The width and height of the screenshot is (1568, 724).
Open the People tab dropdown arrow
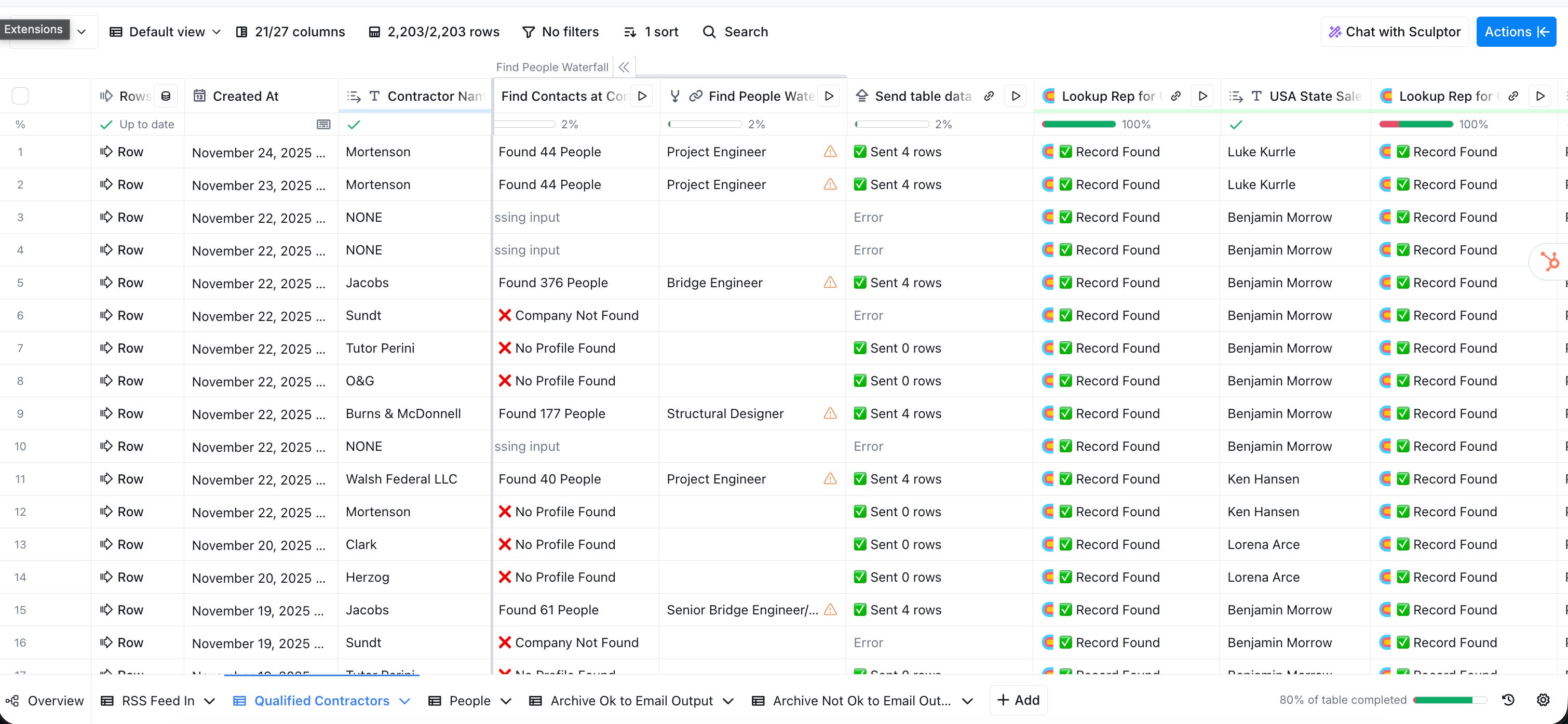[x=505, y=701]
